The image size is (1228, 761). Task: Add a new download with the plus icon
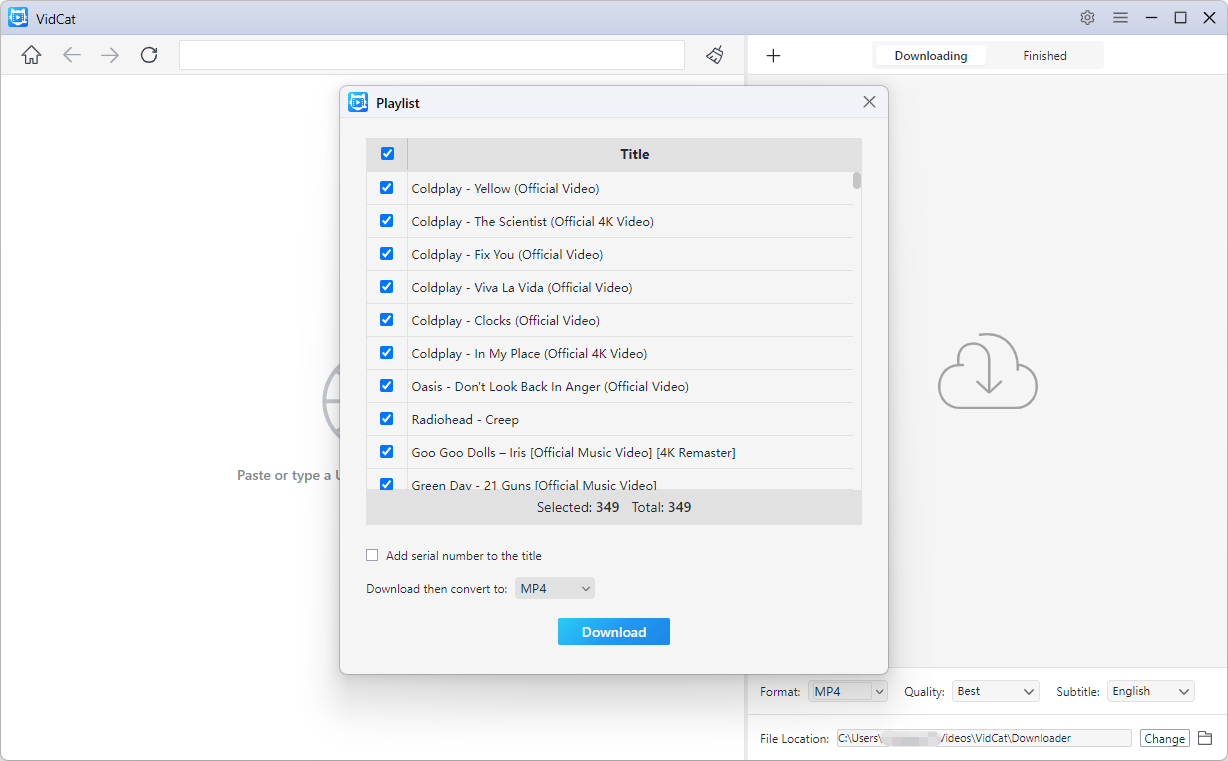[x=773, y=56]
